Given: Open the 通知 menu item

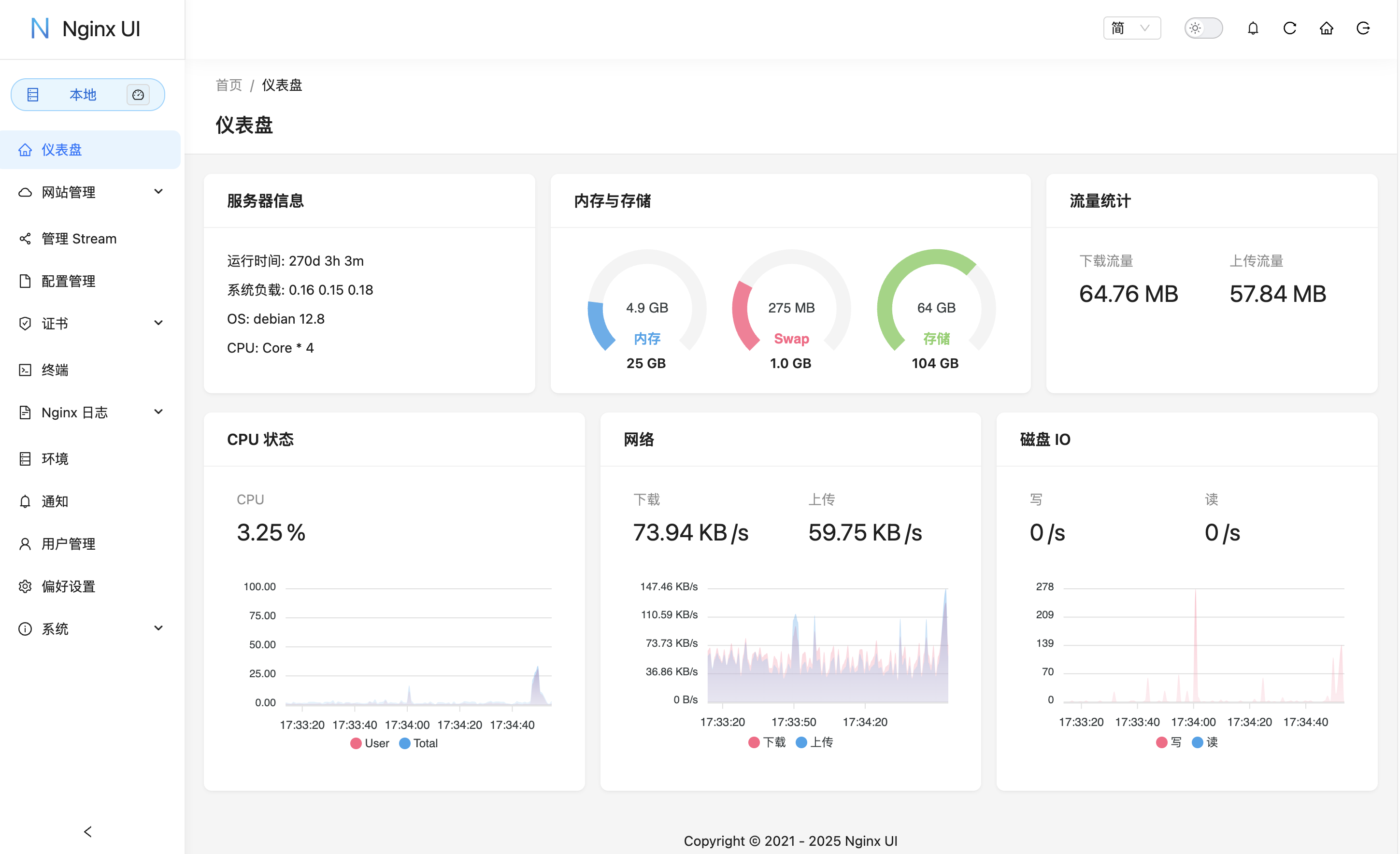Looking at the screenshot, I should click(x=90, y=501).
